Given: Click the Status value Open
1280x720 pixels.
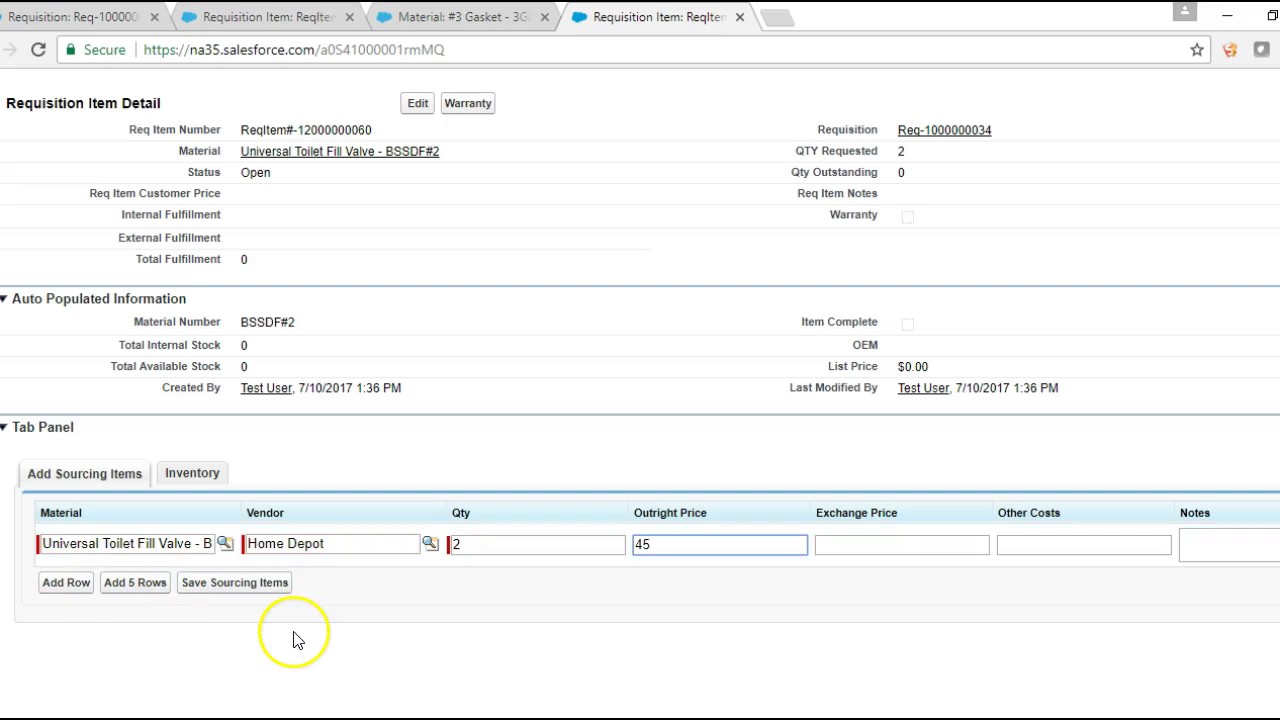Looking at the screenshot, I should [x=255, y=173].
